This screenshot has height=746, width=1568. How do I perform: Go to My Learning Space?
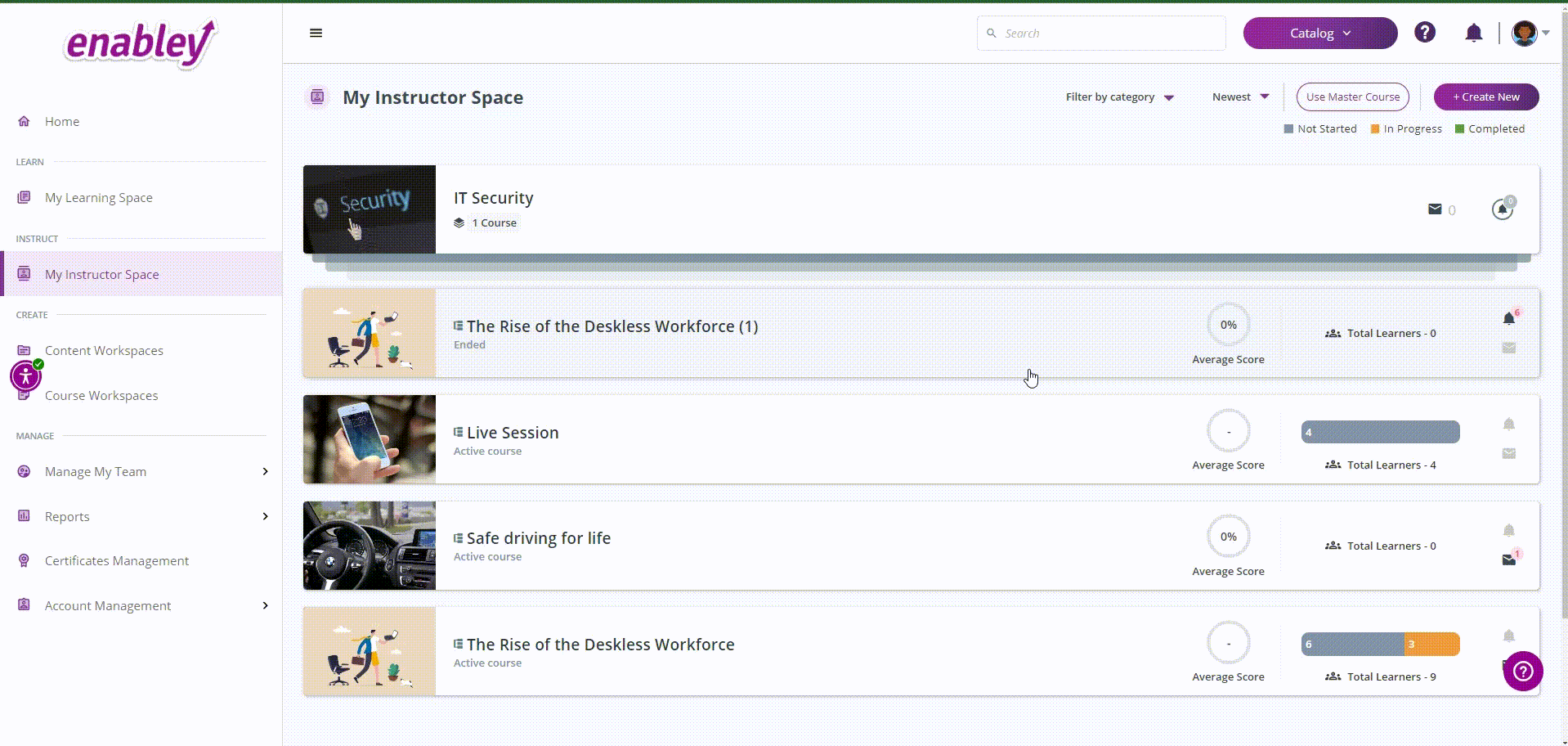pos(98,198)
